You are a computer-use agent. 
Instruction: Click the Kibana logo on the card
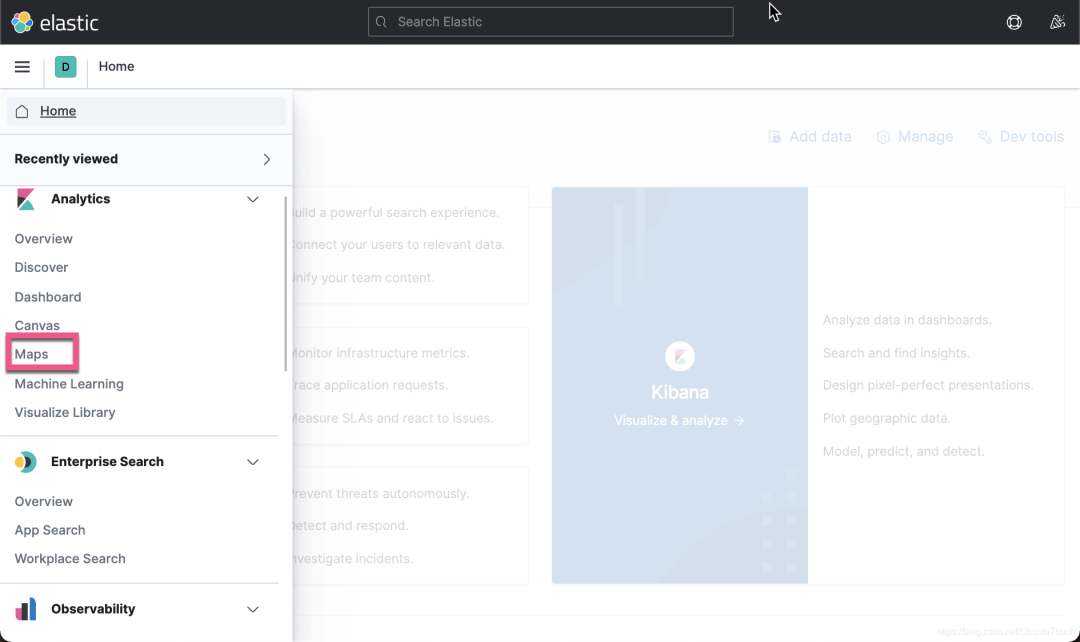(680, 357)
